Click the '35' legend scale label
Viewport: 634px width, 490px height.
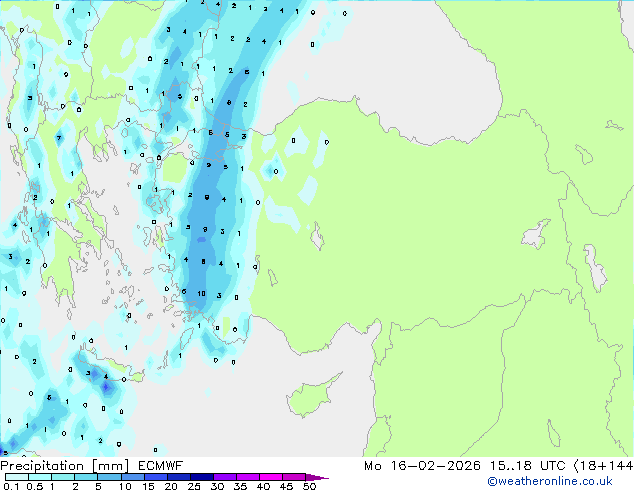[x=240, y=486]
